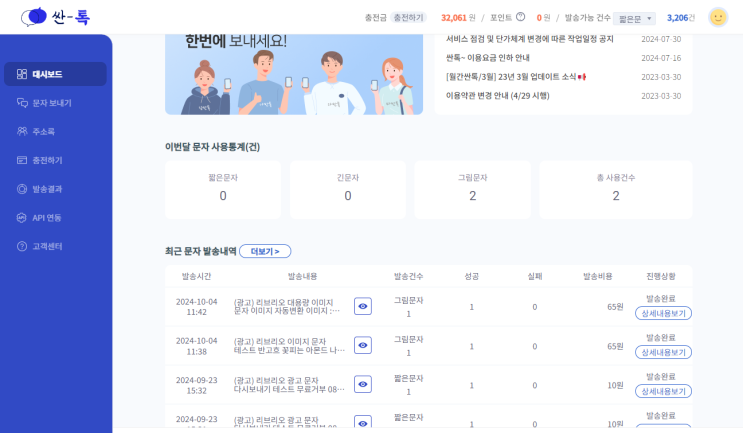Click the 3,206건 sendable count
Image resolution: width=743 pixels, height=433 pixels.
point(680,18)
